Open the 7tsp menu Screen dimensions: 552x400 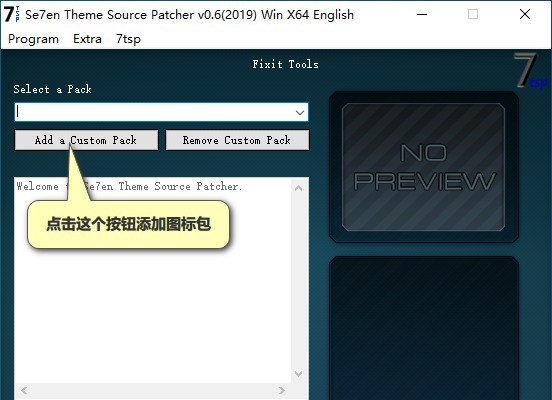point(128,39)
